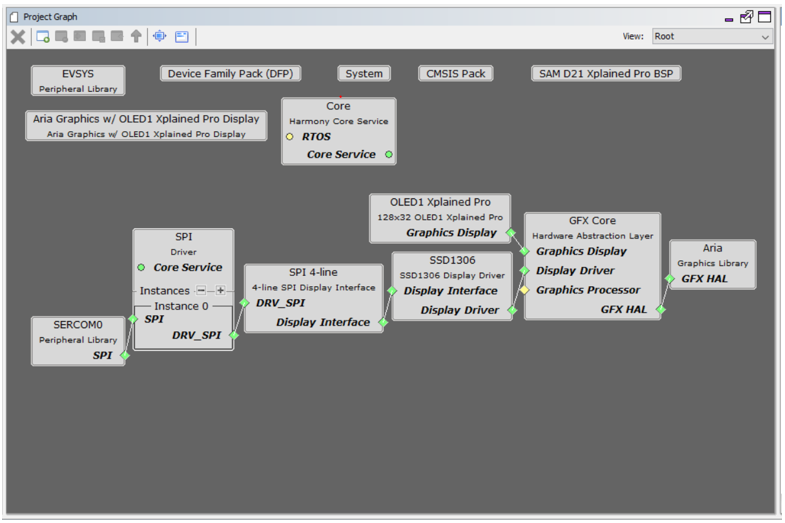Screen dimensions: 785x523
Task: Click Graphics Display diamond on GFX Core
Action: (525, 251)
